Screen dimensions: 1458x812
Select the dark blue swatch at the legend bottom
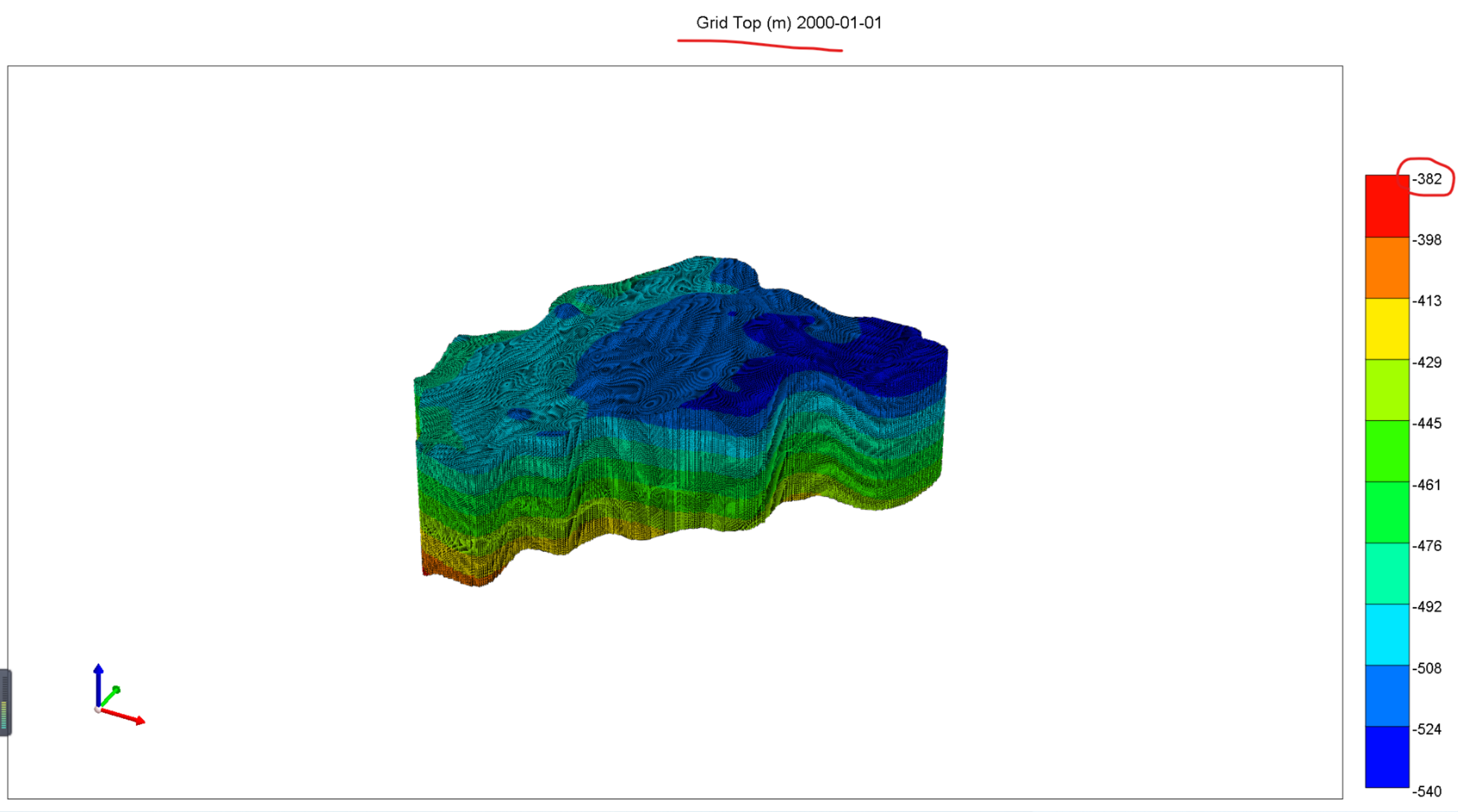click(x=1386, y=757)
